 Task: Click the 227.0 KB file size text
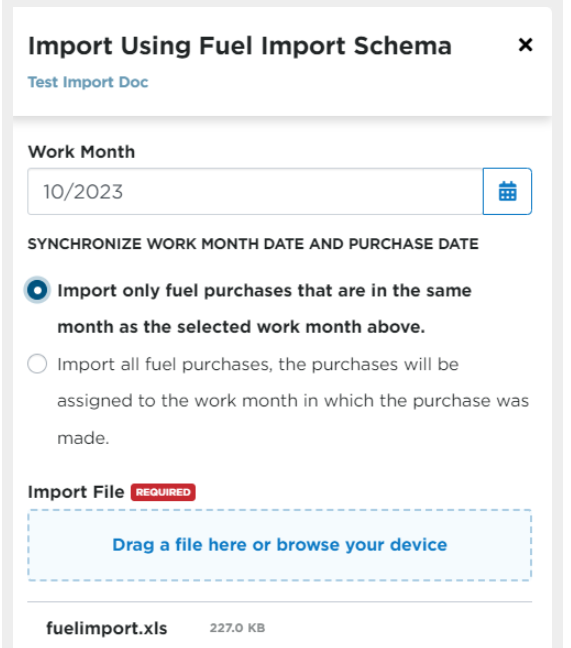[237, 628]
